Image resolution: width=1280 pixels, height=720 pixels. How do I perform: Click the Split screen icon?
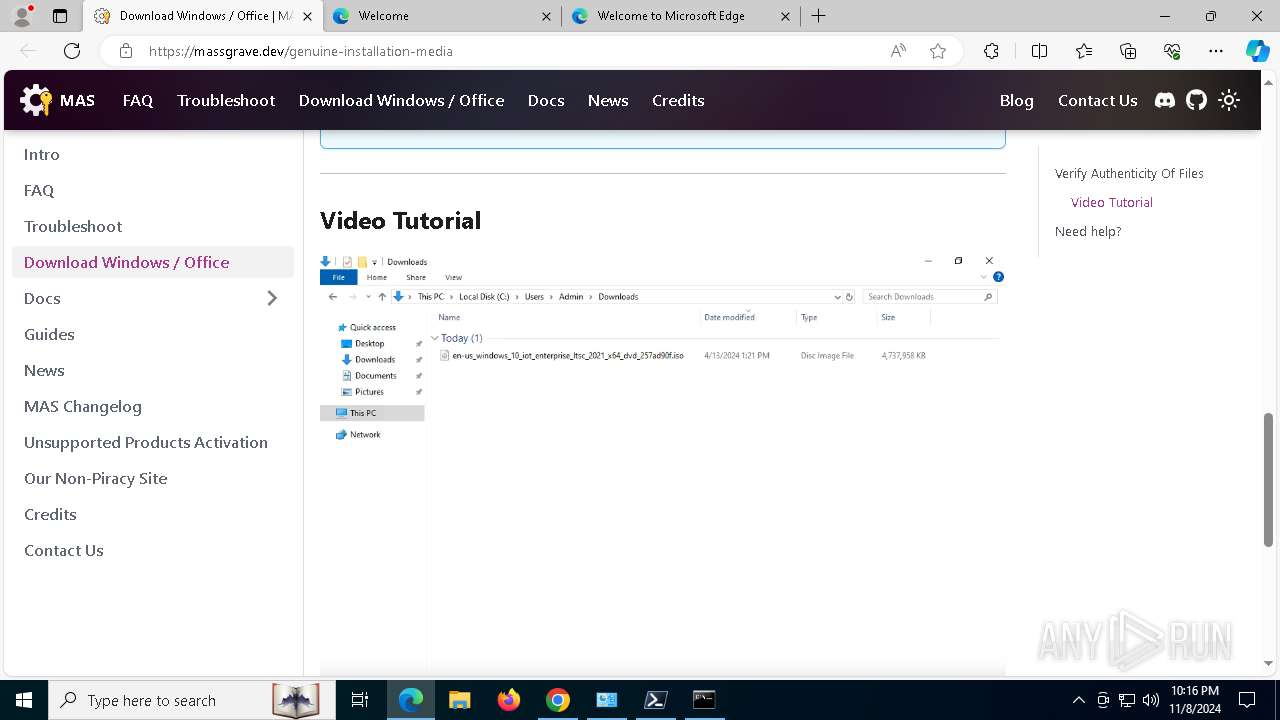click(x=1039, y=51)
